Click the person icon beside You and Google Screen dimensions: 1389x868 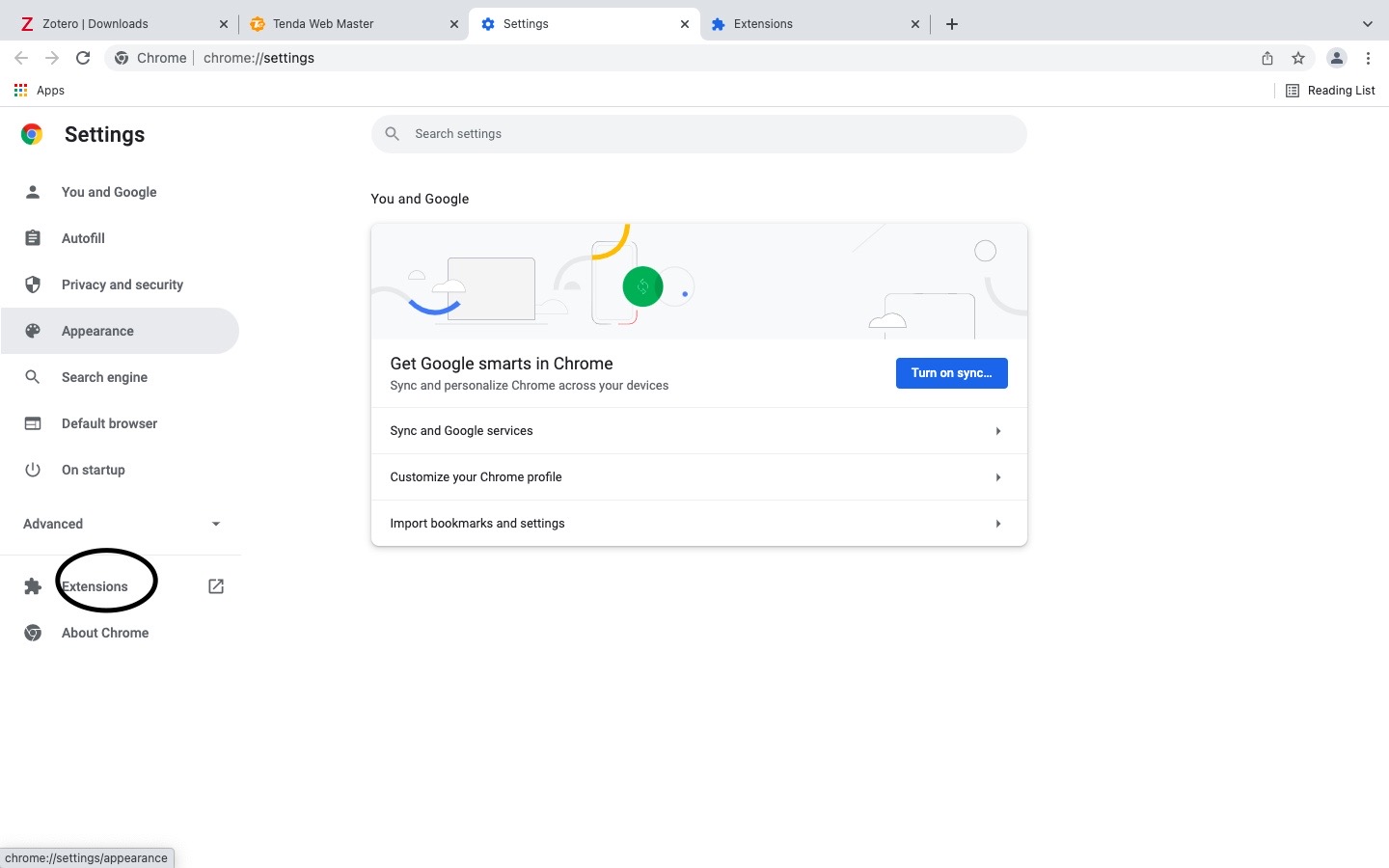point(33,192)
